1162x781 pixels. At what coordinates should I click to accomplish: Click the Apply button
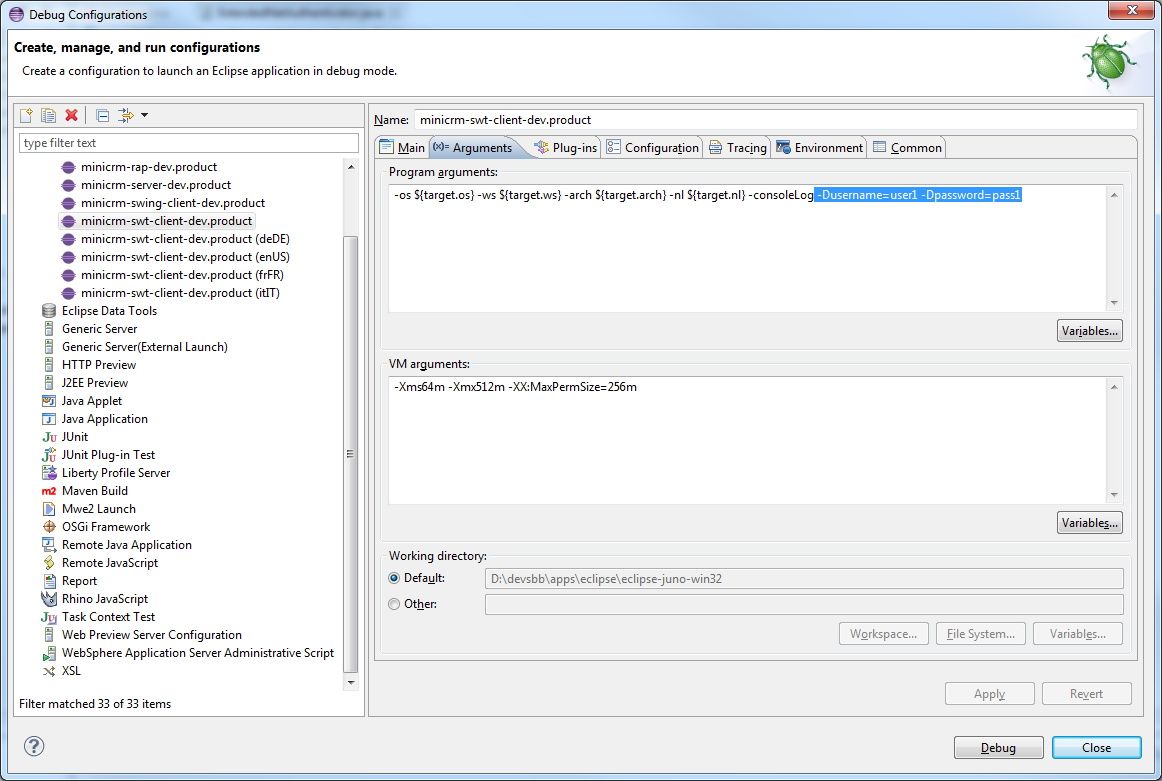(x=989, y=694)
